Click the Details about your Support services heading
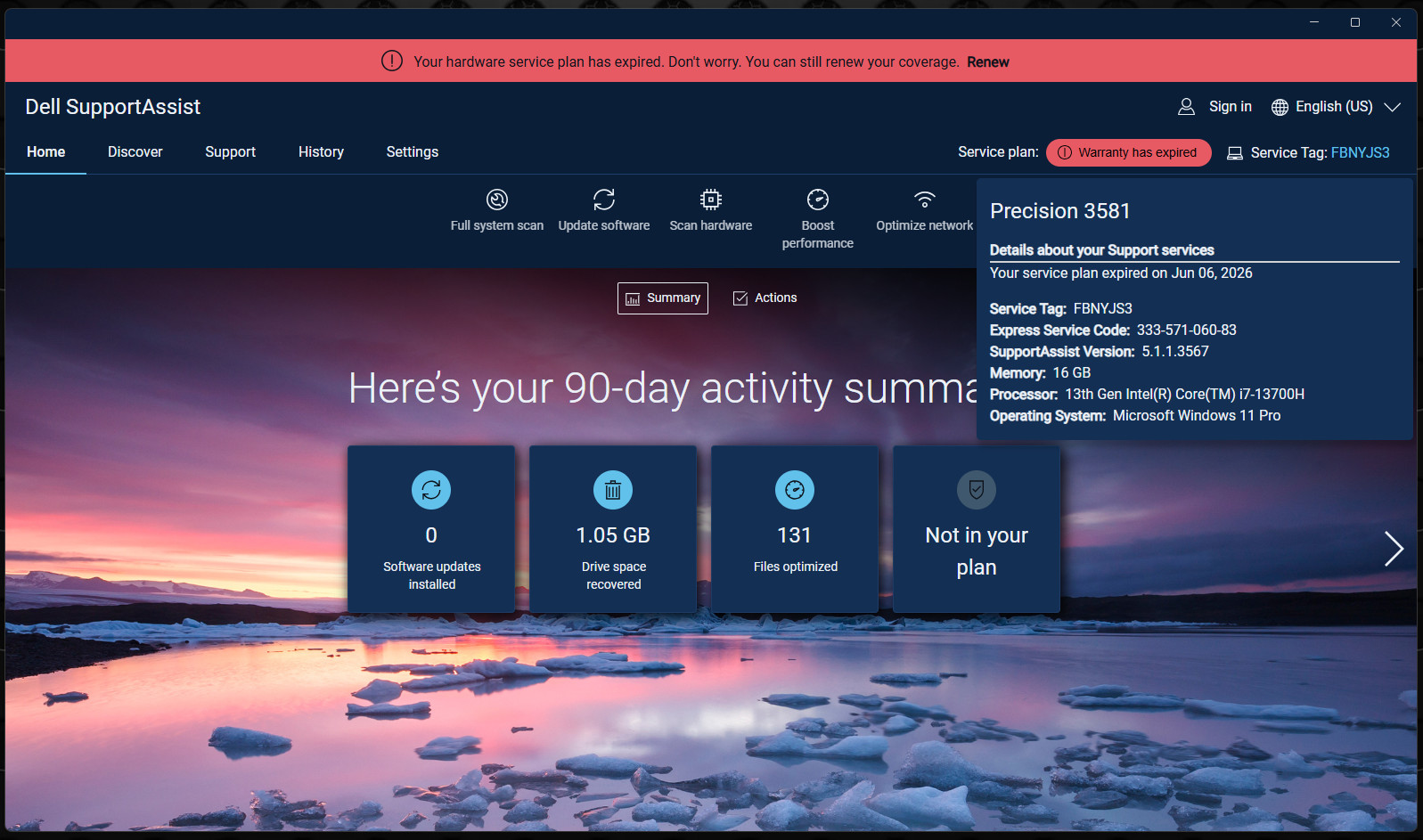This screenshot has height=840, width=1423. tap(1102, 250)
